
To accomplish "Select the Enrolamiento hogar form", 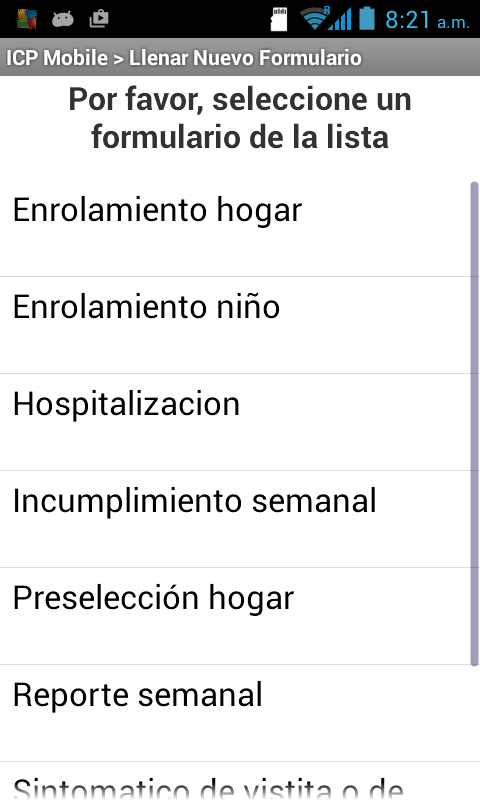I will click(240, 229).
